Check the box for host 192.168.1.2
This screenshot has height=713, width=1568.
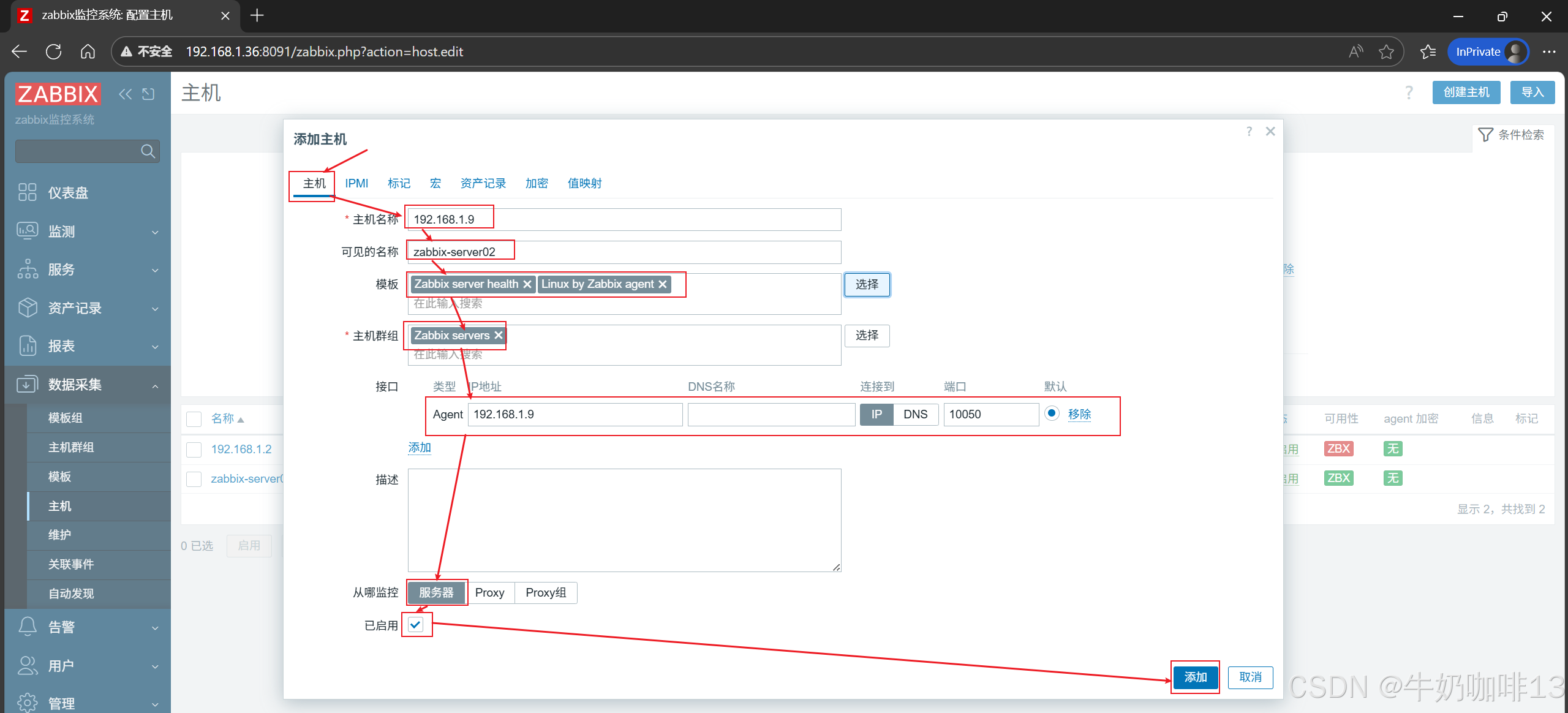[x=194, y=450]
